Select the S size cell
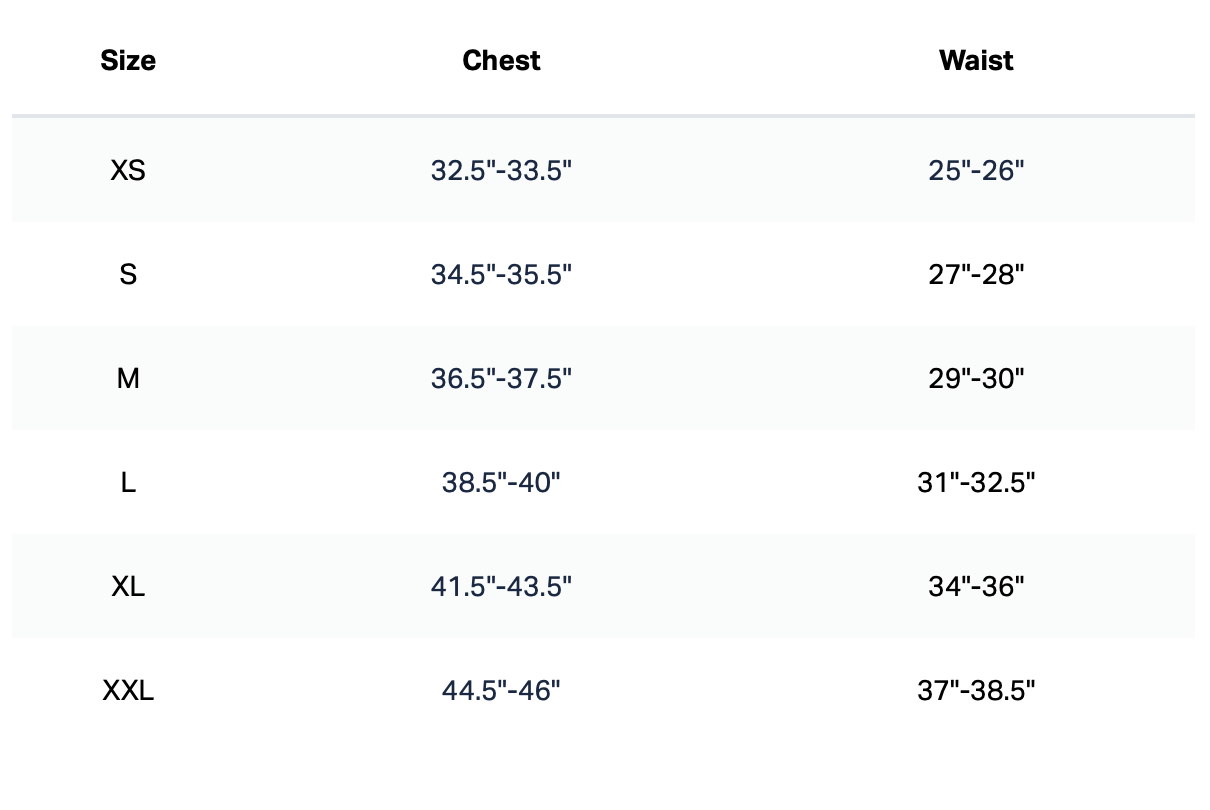 click(x=128, y=275)
